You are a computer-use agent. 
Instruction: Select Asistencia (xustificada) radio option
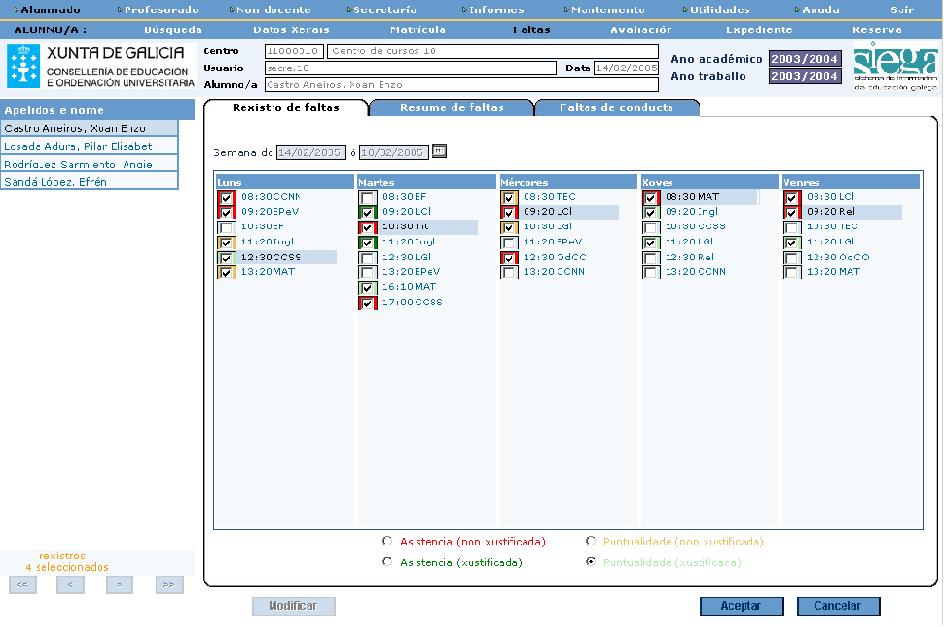[x=387, y=562]
